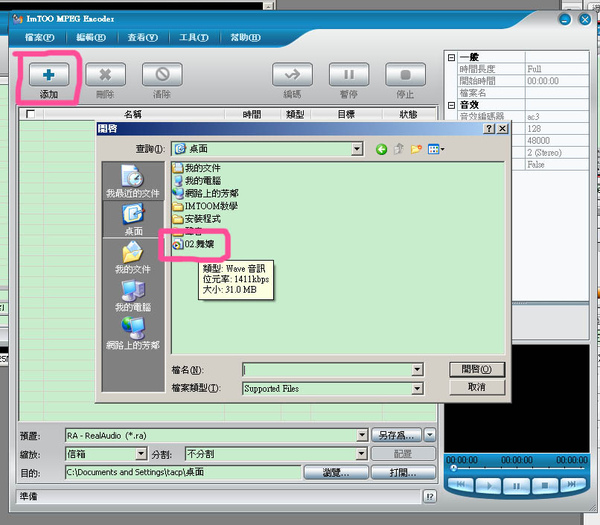This screenshot has width=600, height=525.
Task: Click the 目標 column header
Action: [x=346, y=114]
